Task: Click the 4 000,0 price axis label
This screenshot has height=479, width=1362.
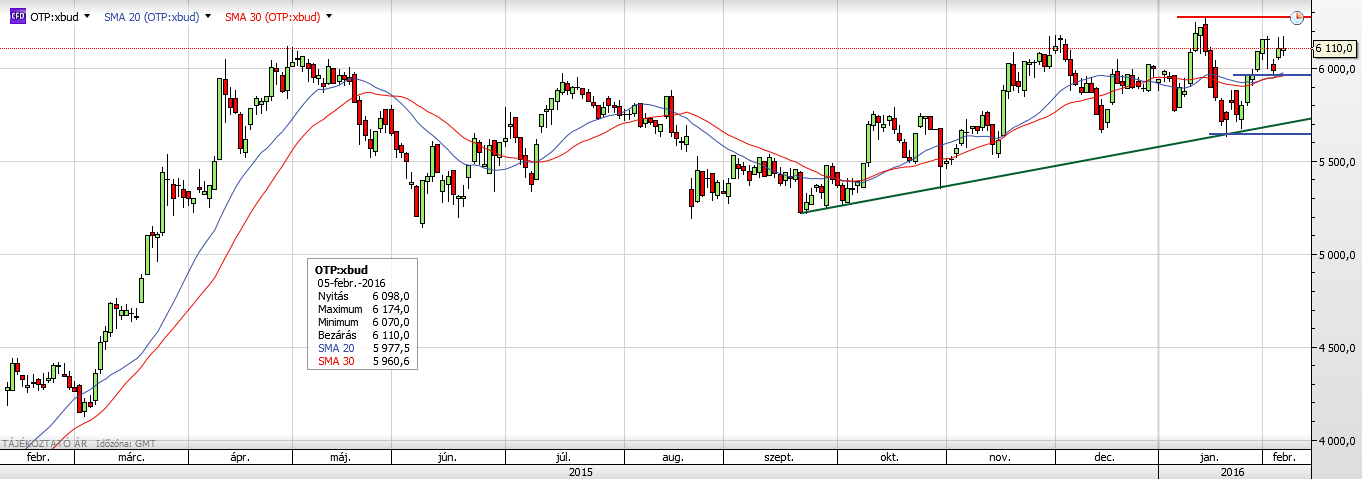Action: (x=1335, y=441)
